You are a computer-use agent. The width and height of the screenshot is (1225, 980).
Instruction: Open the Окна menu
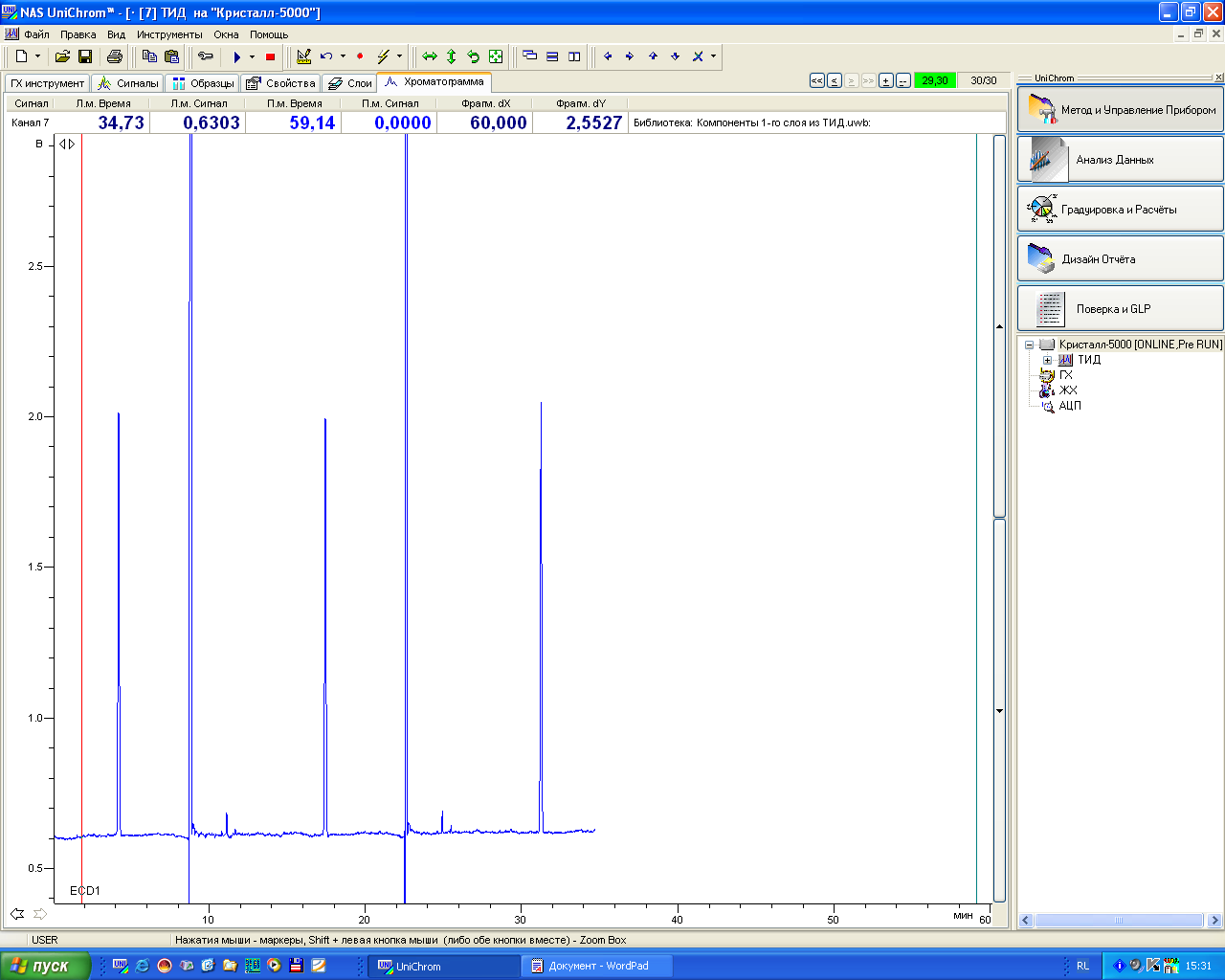coord(227,34)
